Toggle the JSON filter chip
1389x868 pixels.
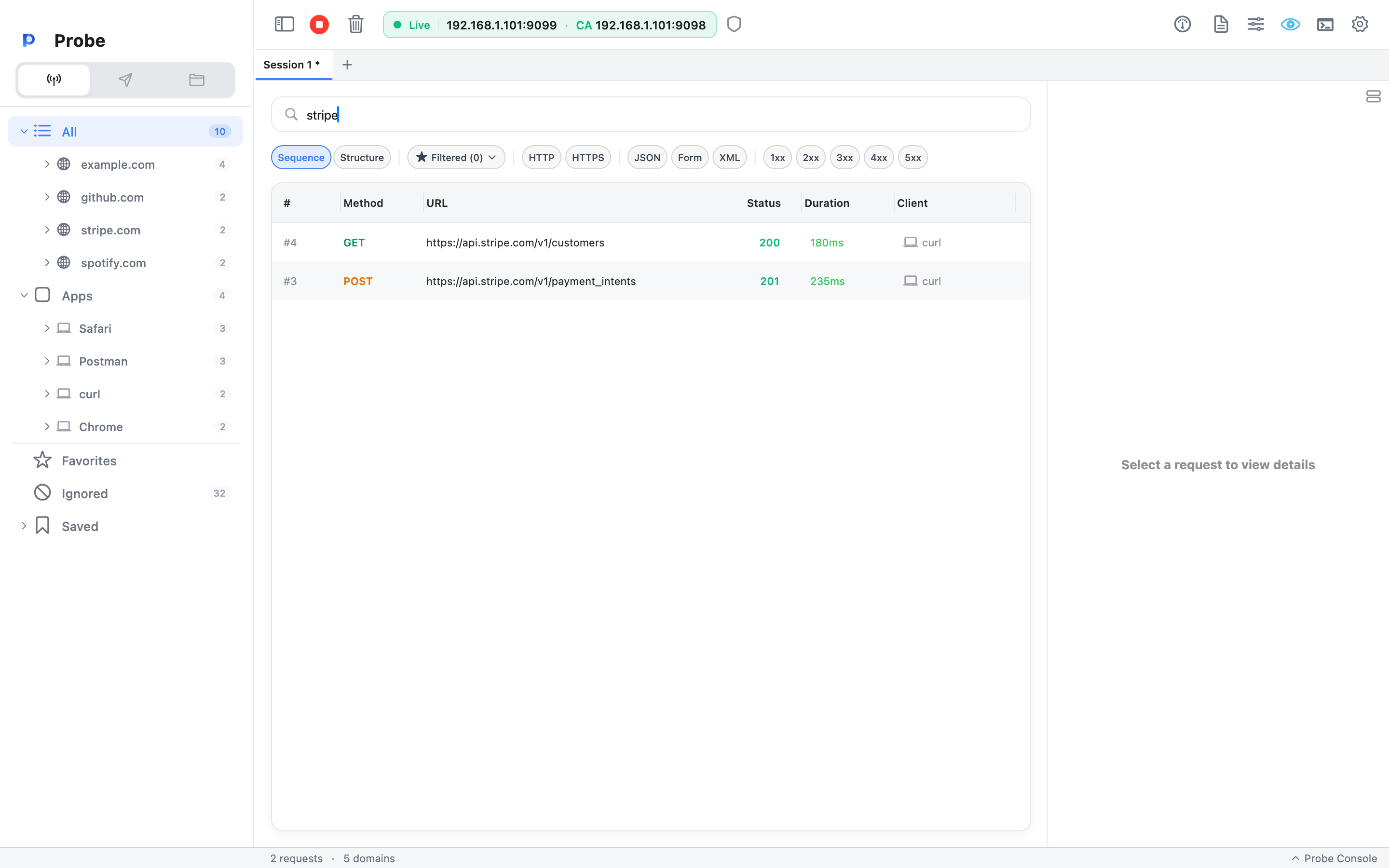click(x=647, y=157)
